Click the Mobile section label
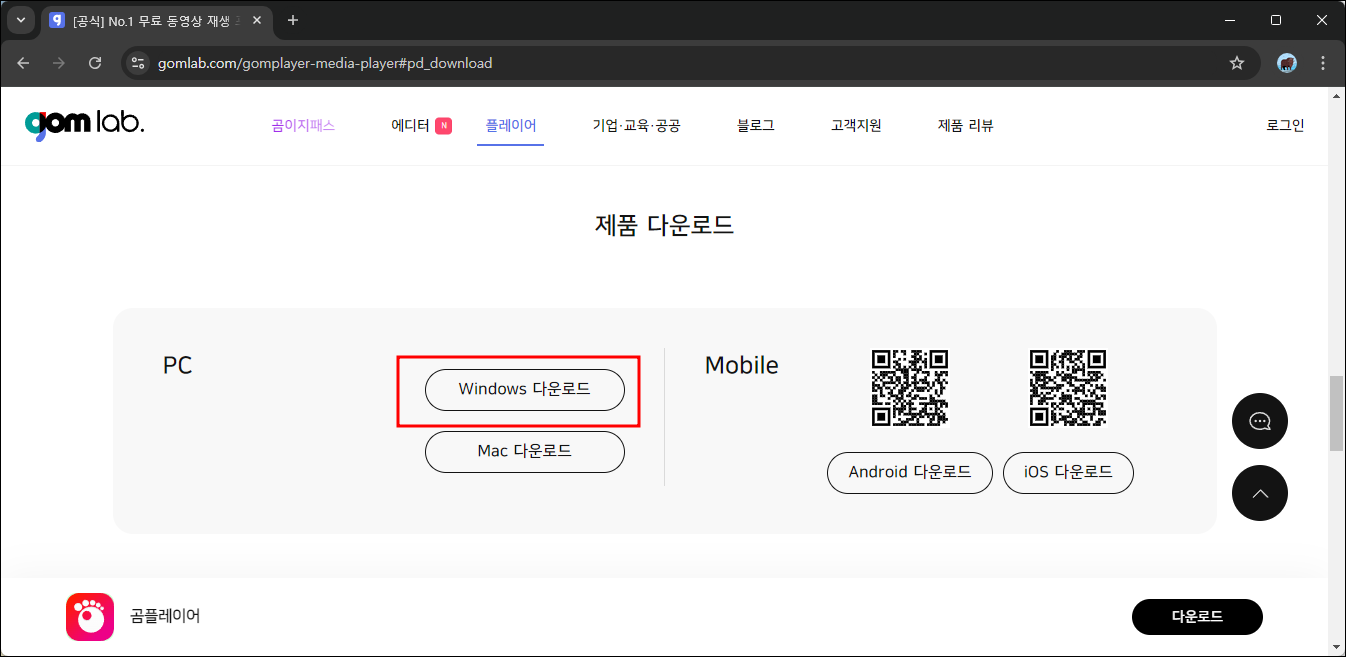The image size is (1346, 657). 741,366
